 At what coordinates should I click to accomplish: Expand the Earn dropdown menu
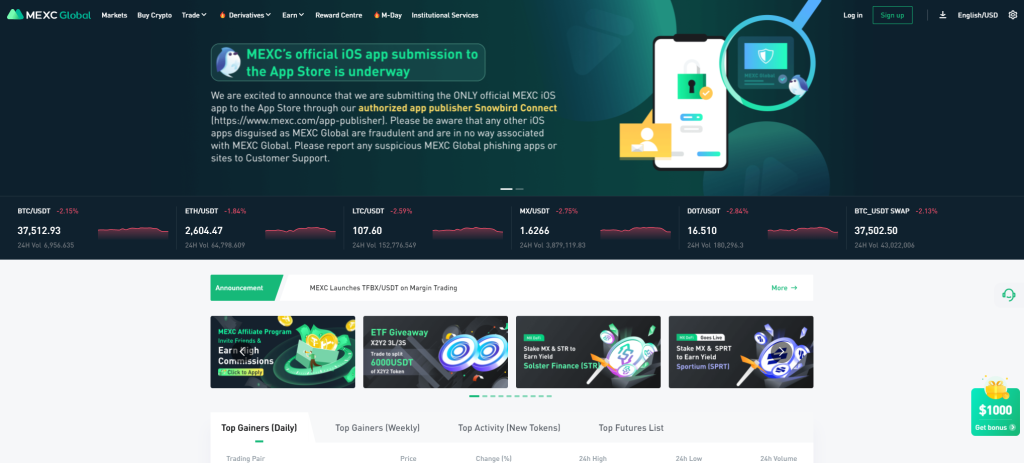293,15
